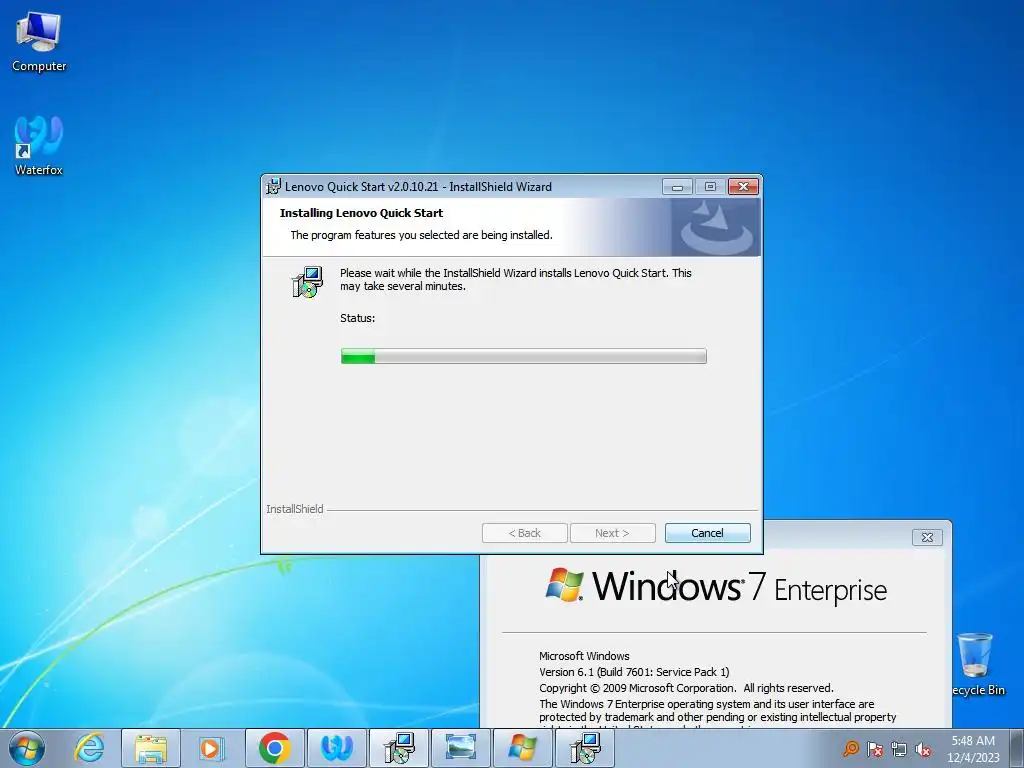Click the muted volume tray icon
This screenshot has width=1024, height=768.
click(x=923, y=749)
